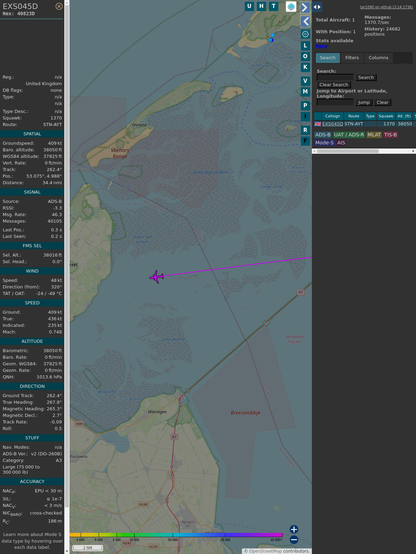Toggle the P persistence button
This screenshot has height=554, width=416.
pos(305,105)
